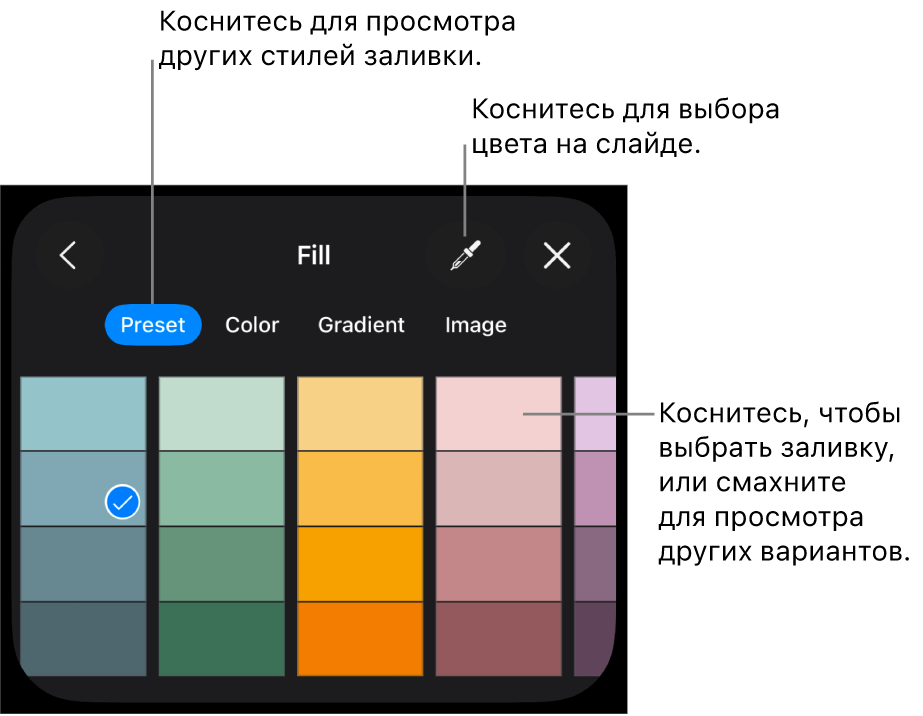This screenshot has height=716, width=923.
Task: Select the dusty rose swatch
Action: [498, 563]
